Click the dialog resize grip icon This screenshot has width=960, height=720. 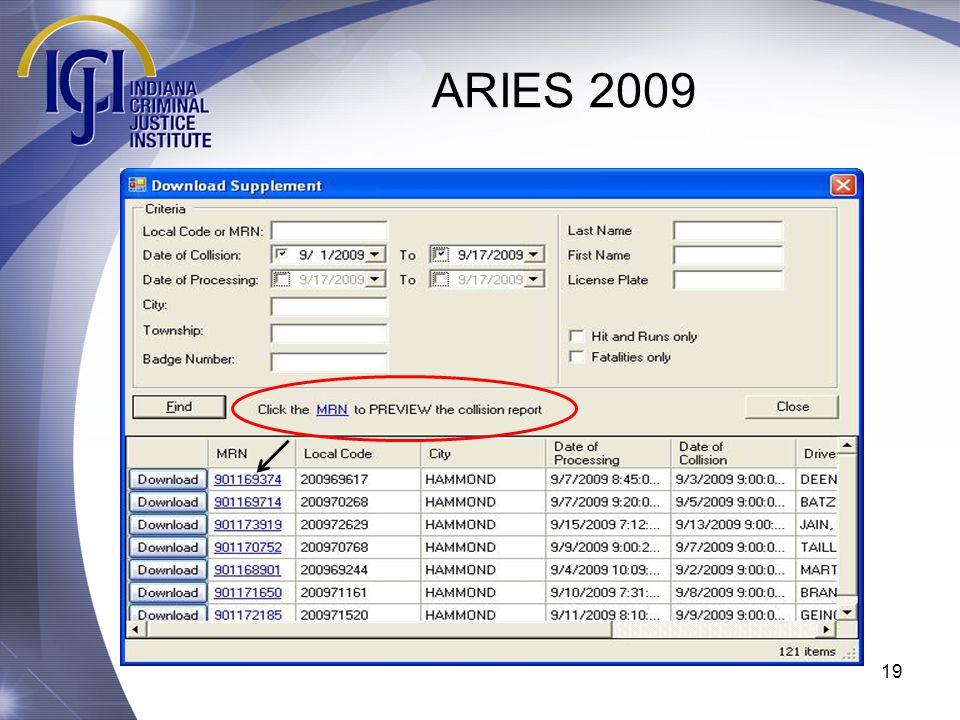pyautogui.click(x=849, y=654)
